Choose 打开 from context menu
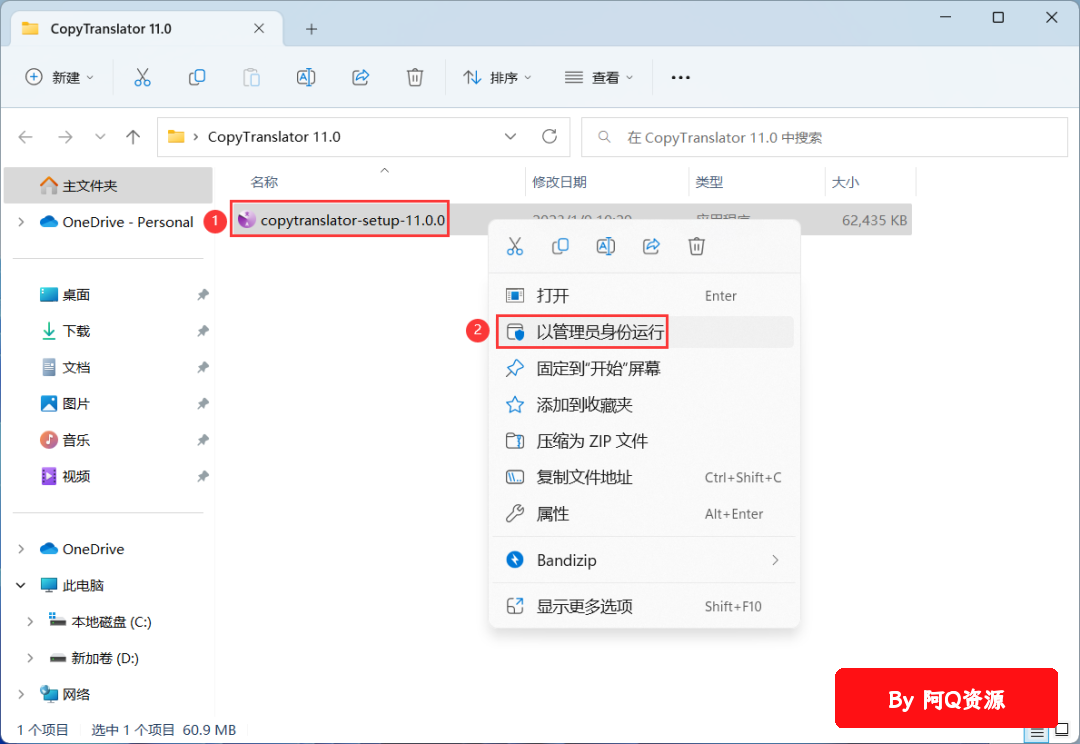 coord(644,296)
